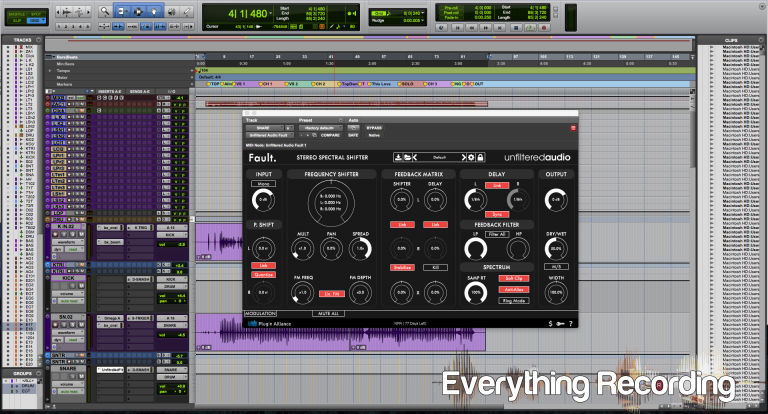Toggle the Anti-Alias button
The height and width of the screenshot is (414, 768).
coord(514,290)
